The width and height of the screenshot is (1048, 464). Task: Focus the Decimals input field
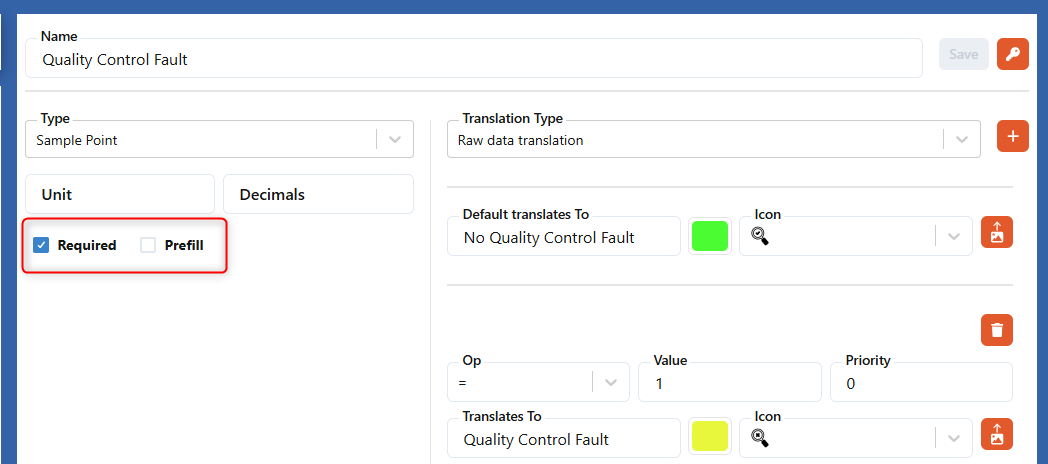(318, 194)
